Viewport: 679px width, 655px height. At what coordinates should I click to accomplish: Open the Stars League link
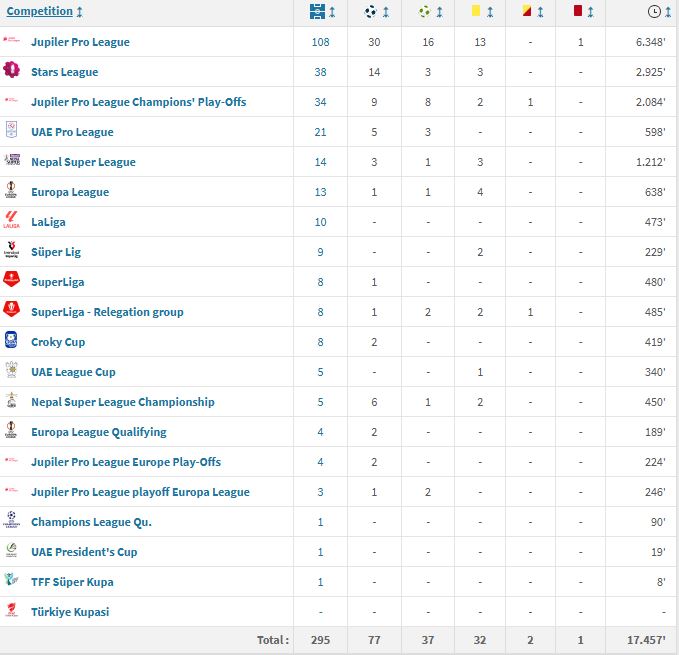pyautogui.click(x=65, y=72)
